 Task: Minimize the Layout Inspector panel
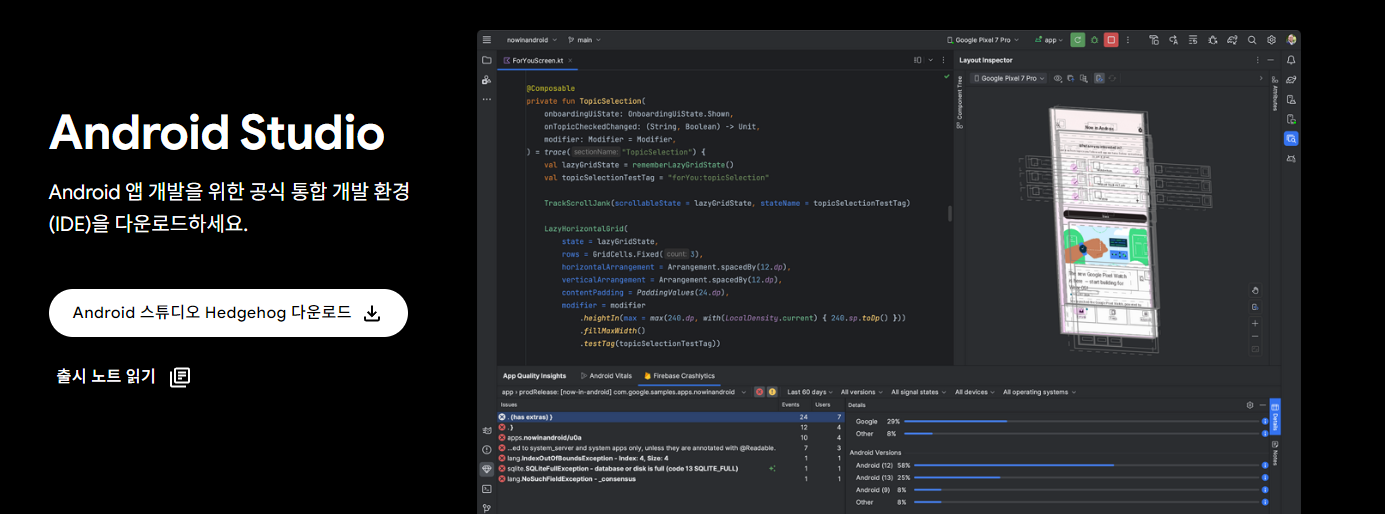[1271, 60]
